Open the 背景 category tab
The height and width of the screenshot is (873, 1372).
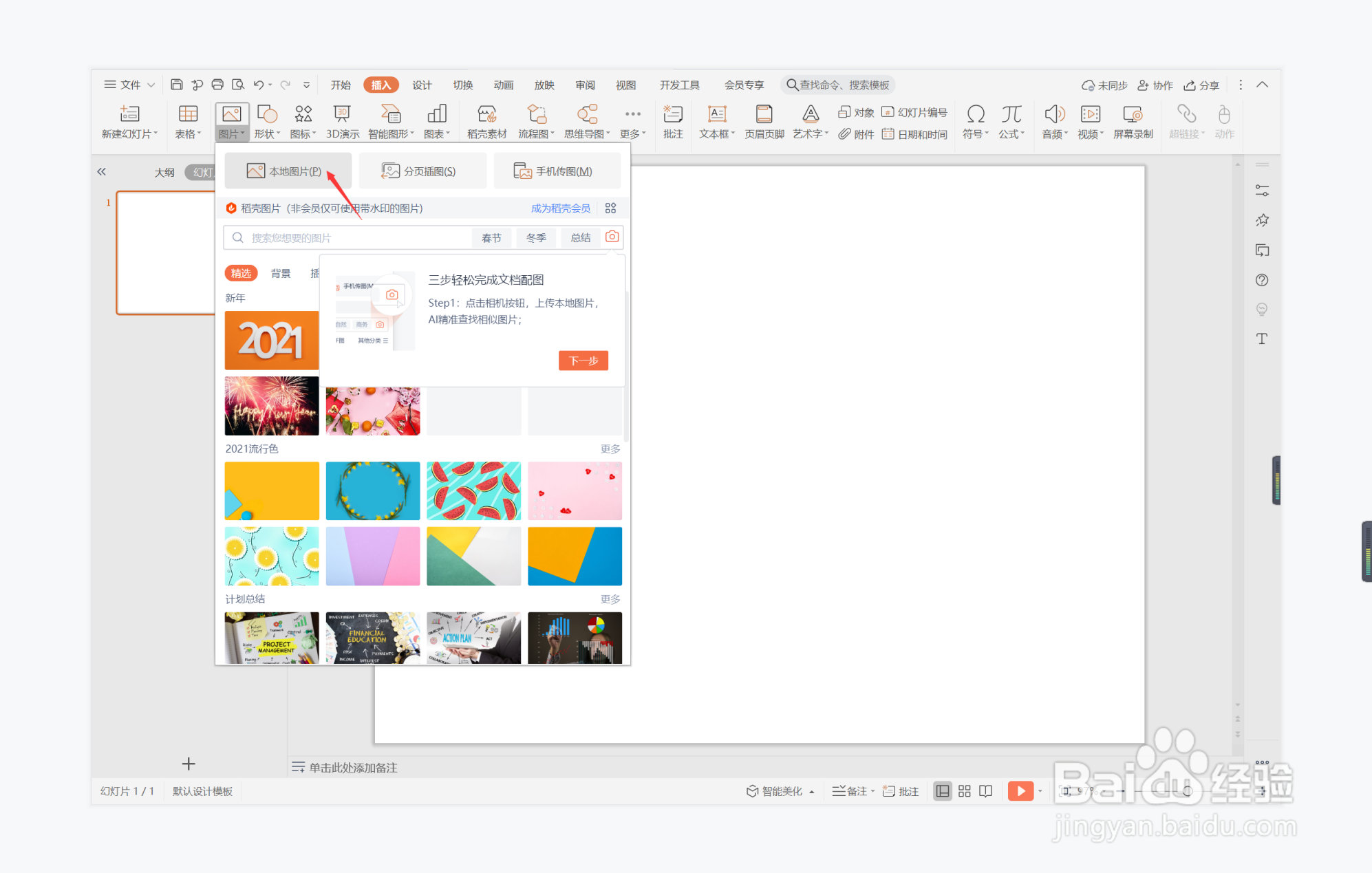(x=281, y=273)
